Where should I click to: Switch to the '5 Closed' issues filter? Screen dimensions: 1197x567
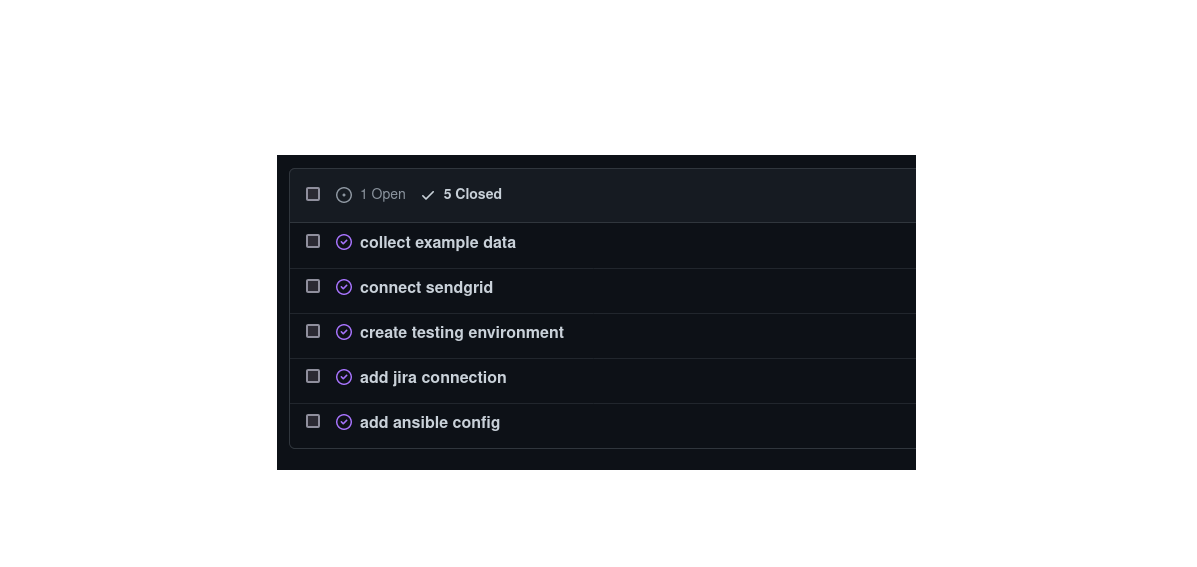click(472, 194)
